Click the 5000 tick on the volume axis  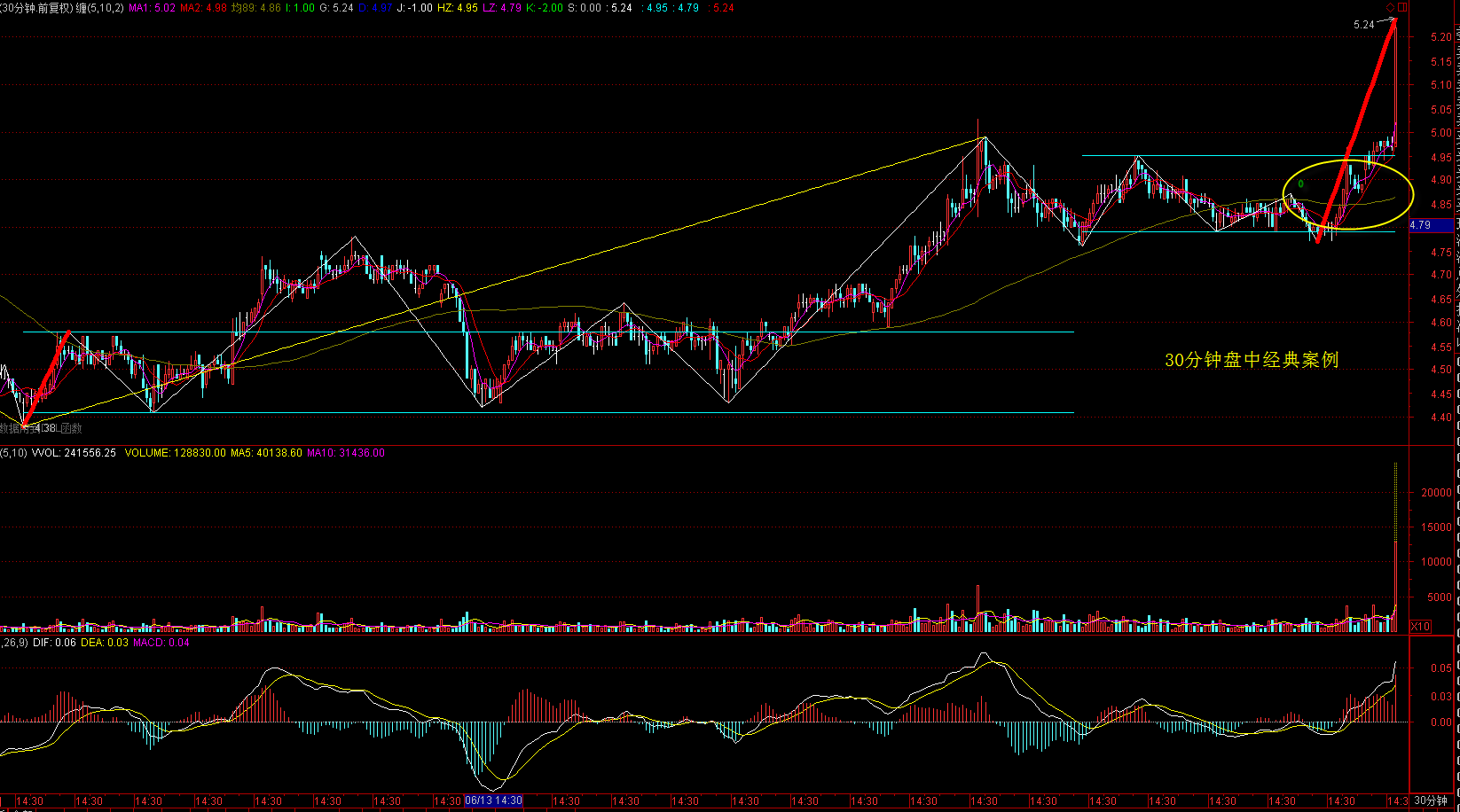(1439, 598)
